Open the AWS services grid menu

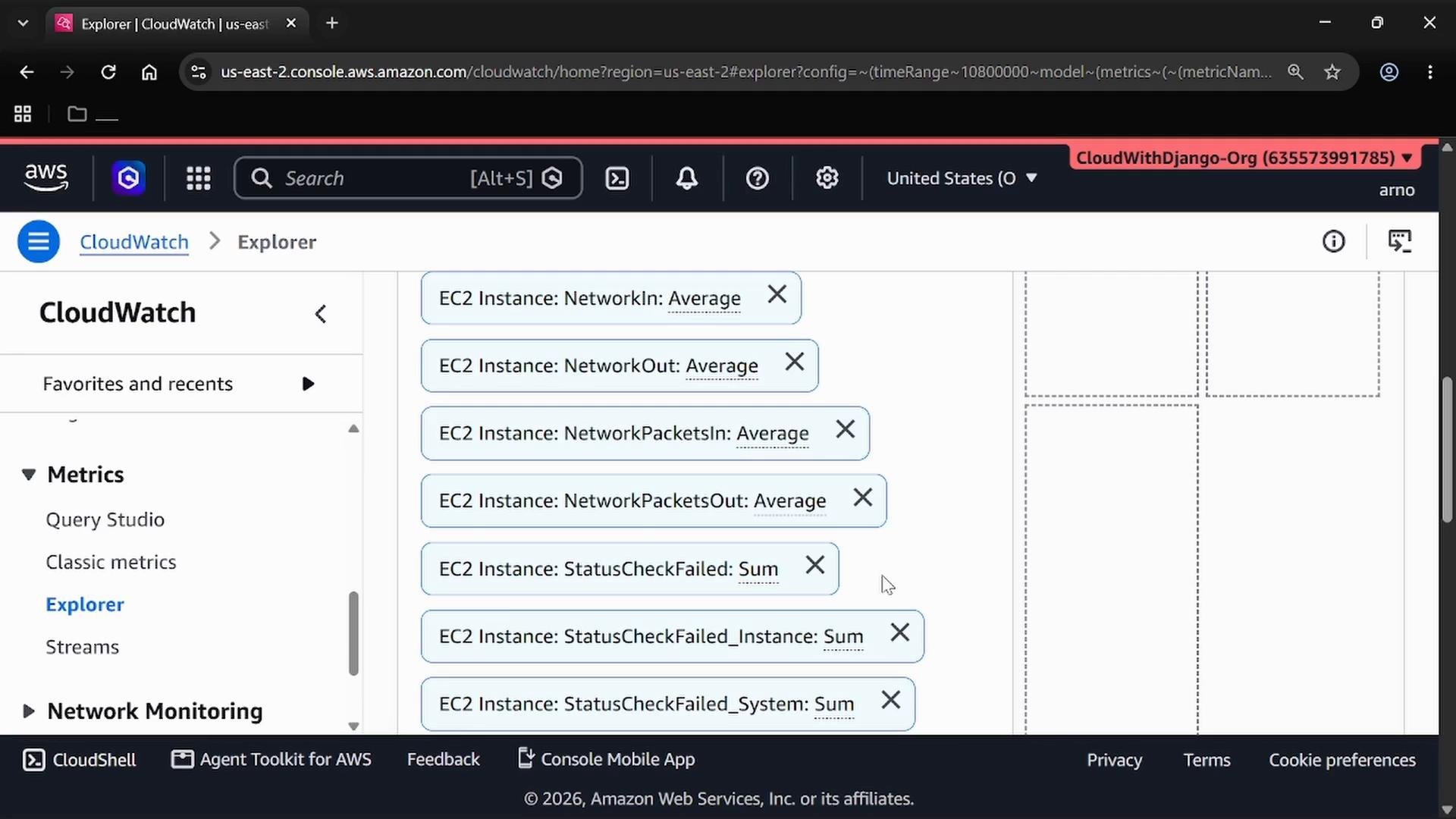coord(199,178)
